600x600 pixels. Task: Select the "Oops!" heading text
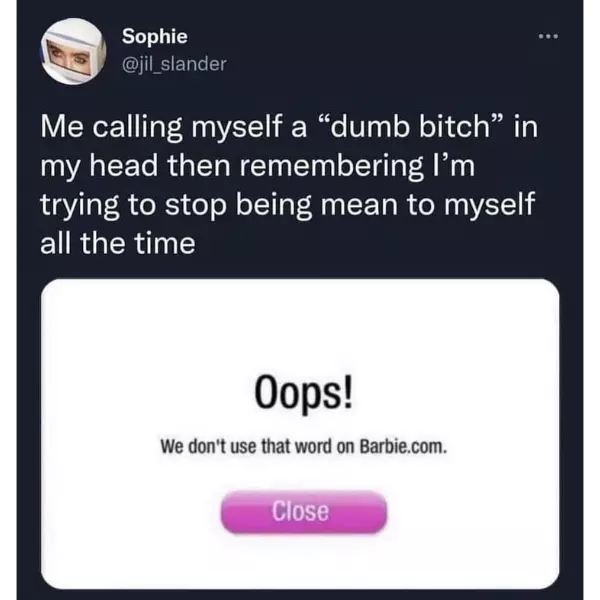[303, 395]
